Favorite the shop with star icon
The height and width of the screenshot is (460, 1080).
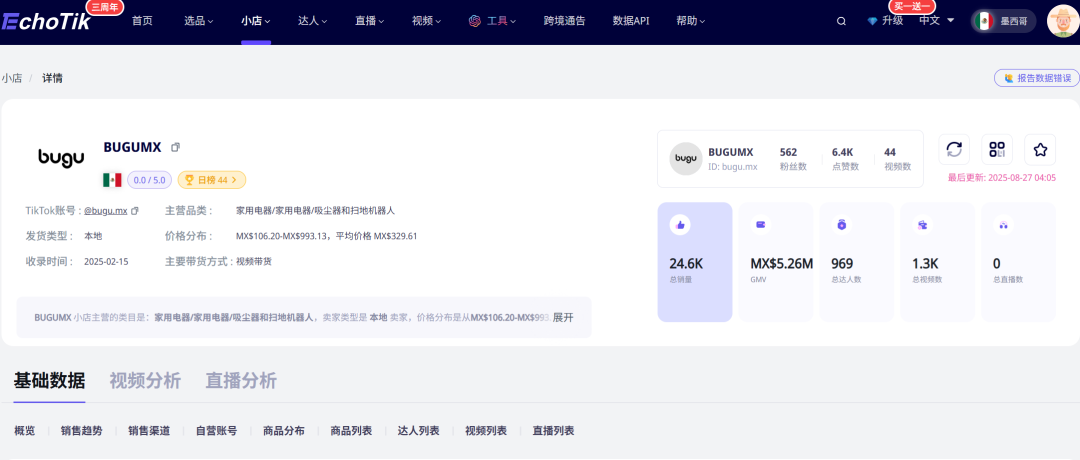pyautogui.click(x=1040, y=150)
